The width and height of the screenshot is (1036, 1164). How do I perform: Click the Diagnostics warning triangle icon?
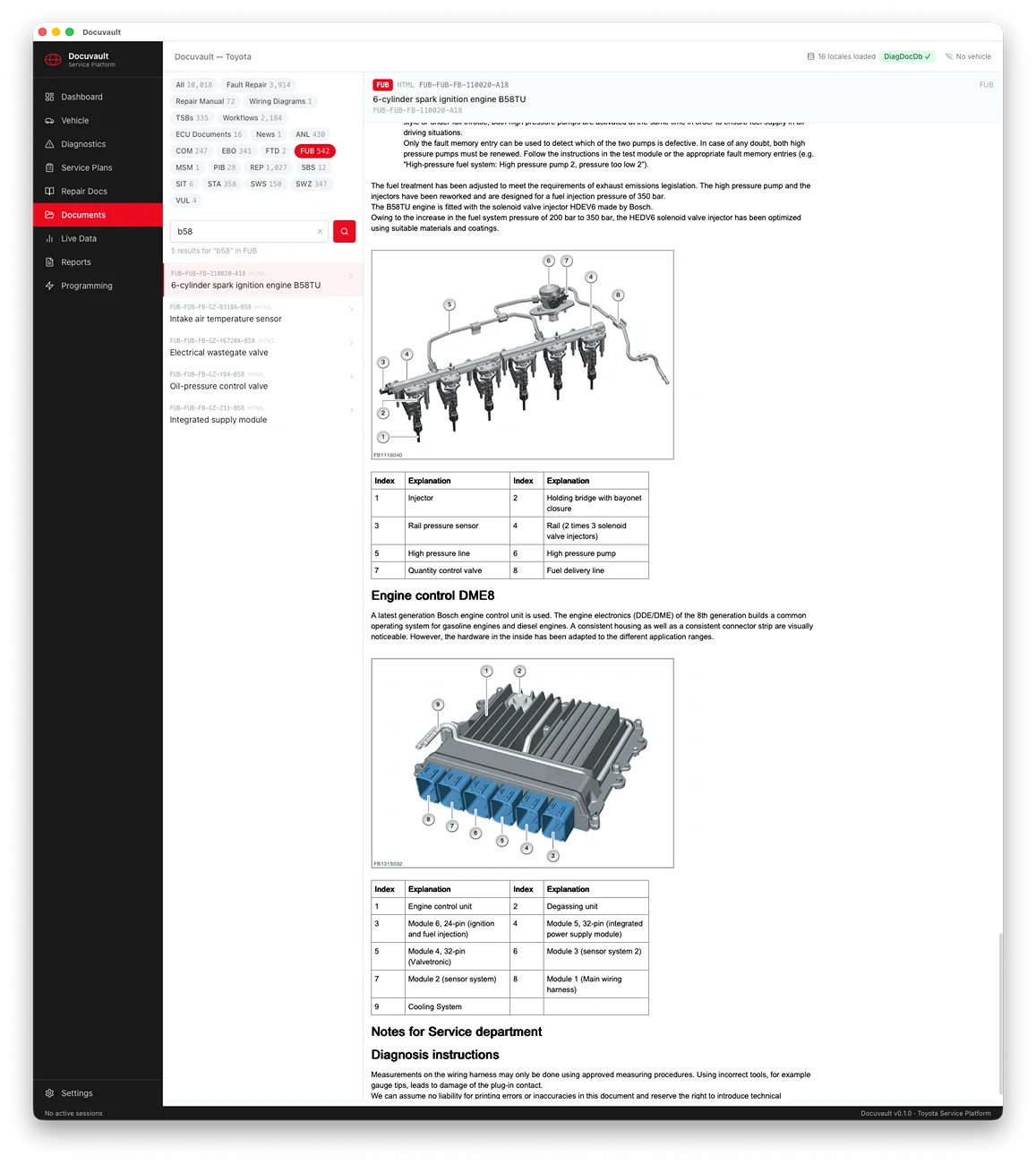[x=49, y=144]
